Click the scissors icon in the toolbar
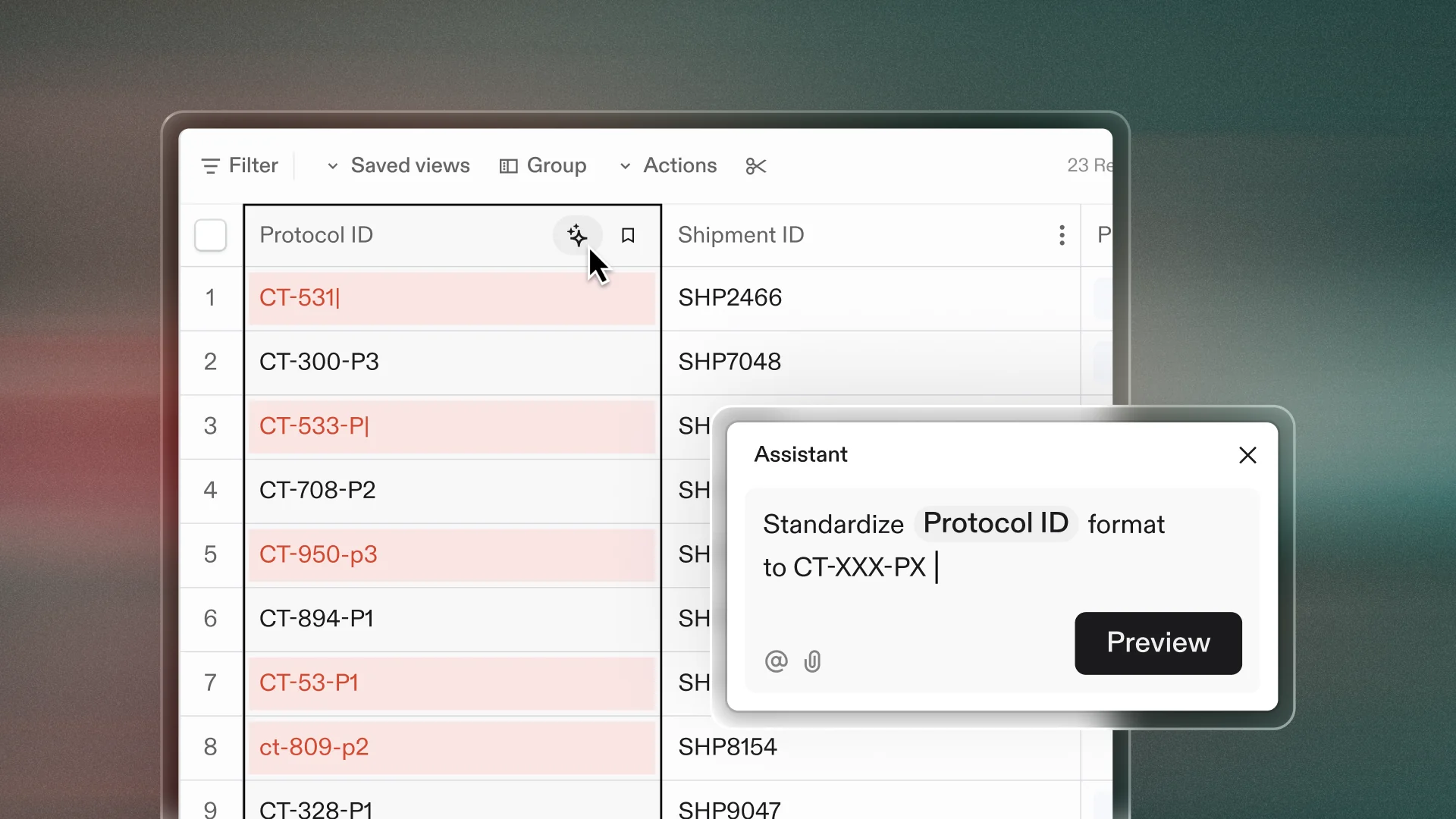The height and width of the screenshot is (819, 1456). coord(756,166)
